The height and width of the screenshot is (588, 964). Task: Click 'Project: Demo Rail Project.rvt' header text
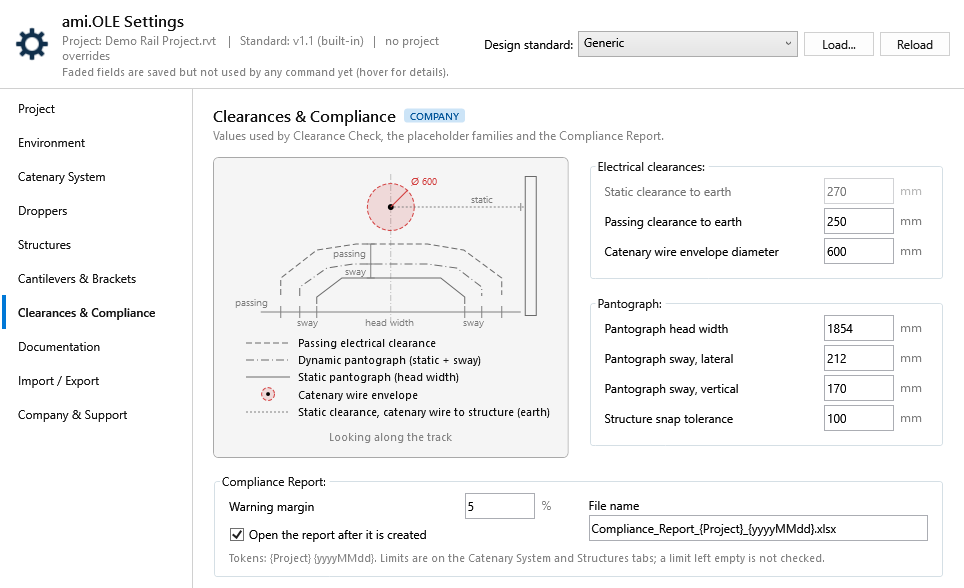click(x=139, y=41)
